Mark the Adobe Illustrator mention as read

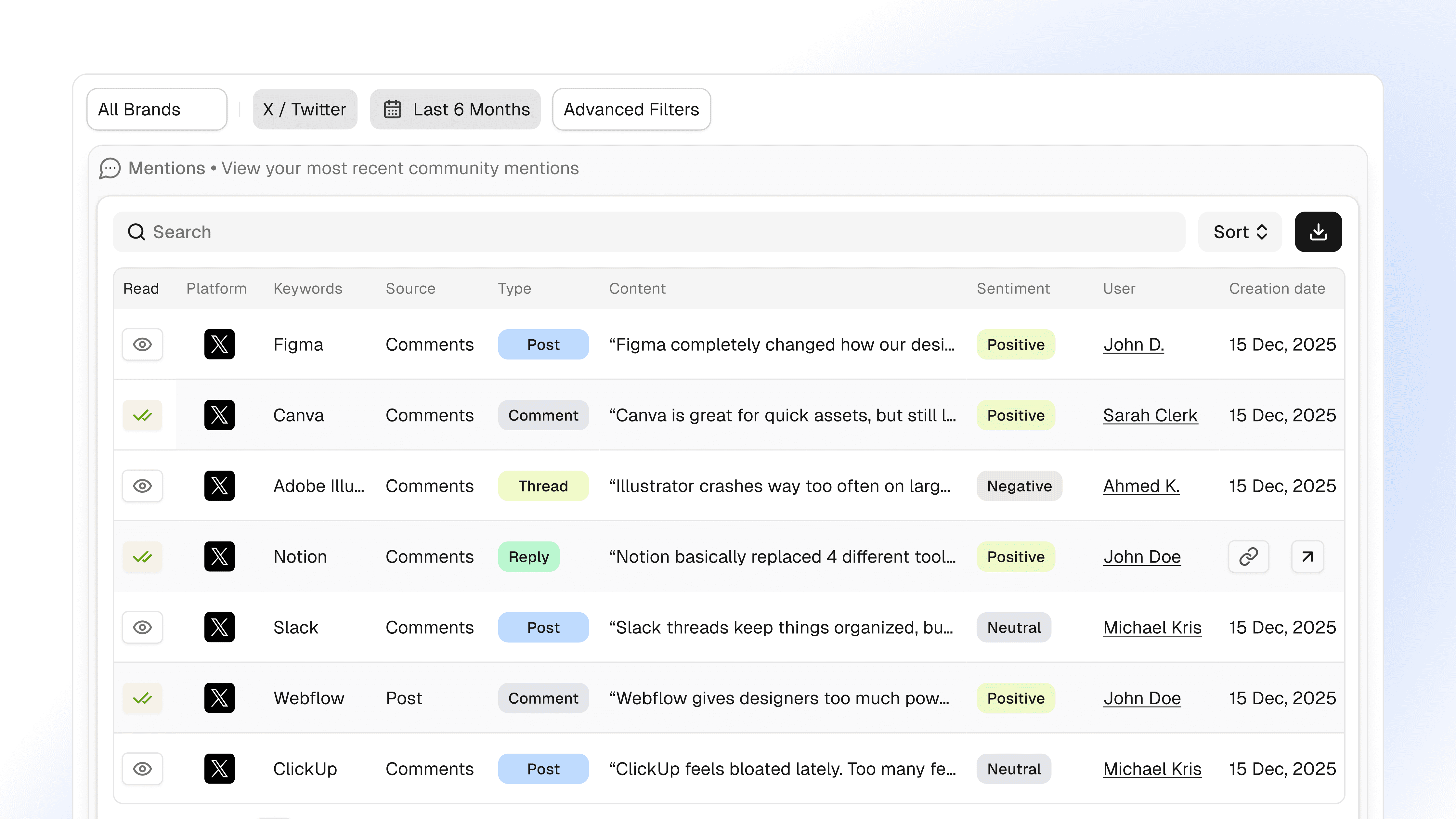(142, 486)
